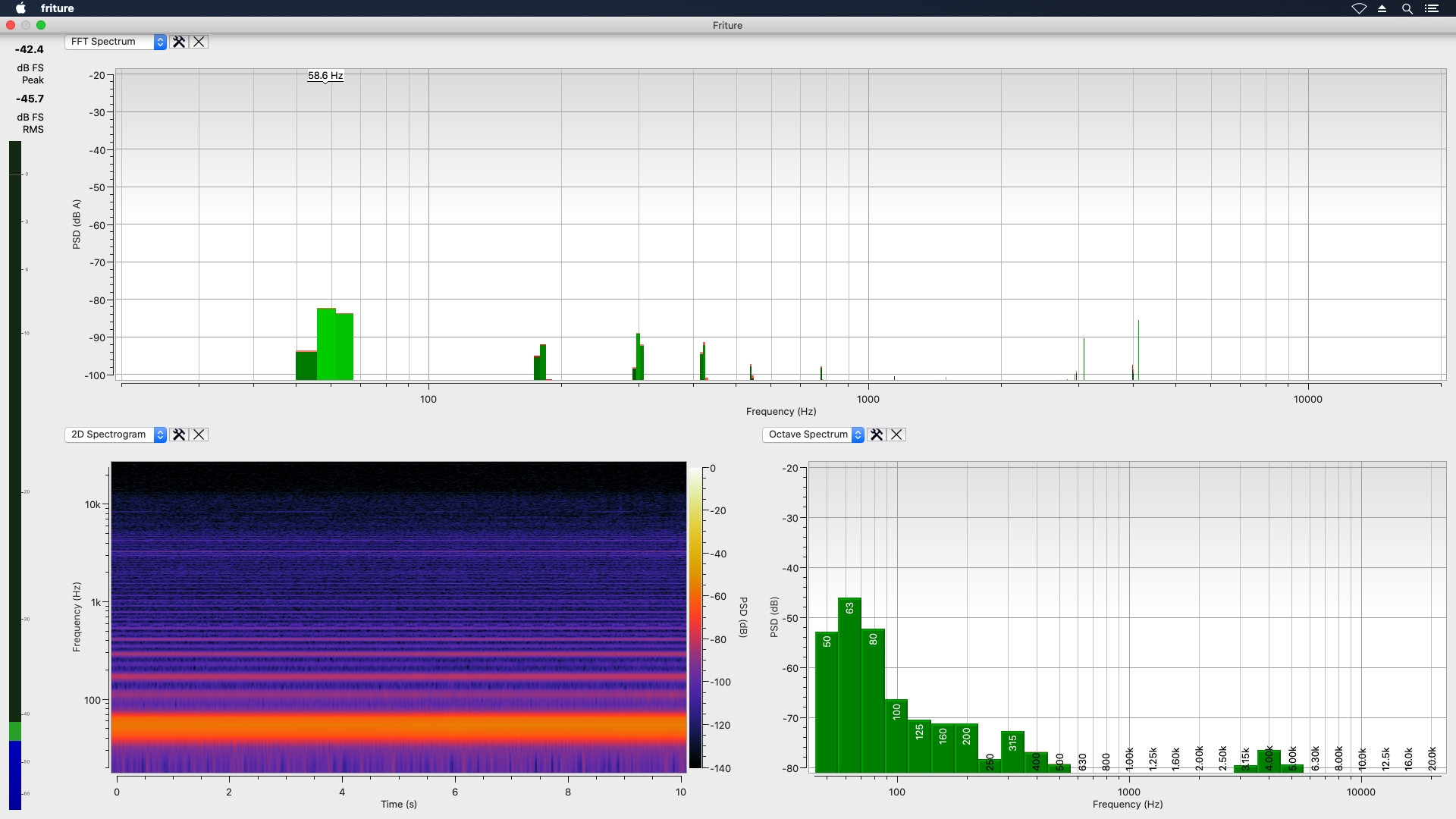Close the 2D Spectrogram widget

click(x=199, y=435)
